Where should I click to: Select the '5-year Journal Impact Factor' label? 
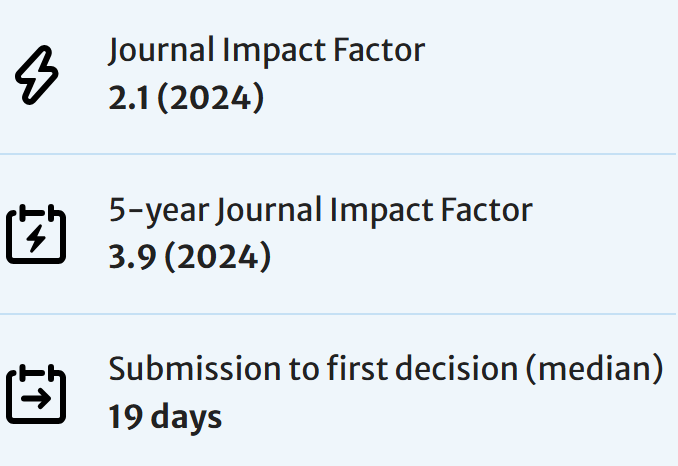tap(321, 210)
